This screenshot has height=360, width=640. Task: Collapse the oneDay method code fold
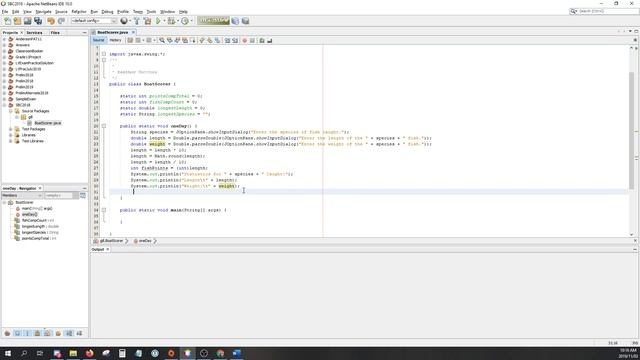point(104,126)
